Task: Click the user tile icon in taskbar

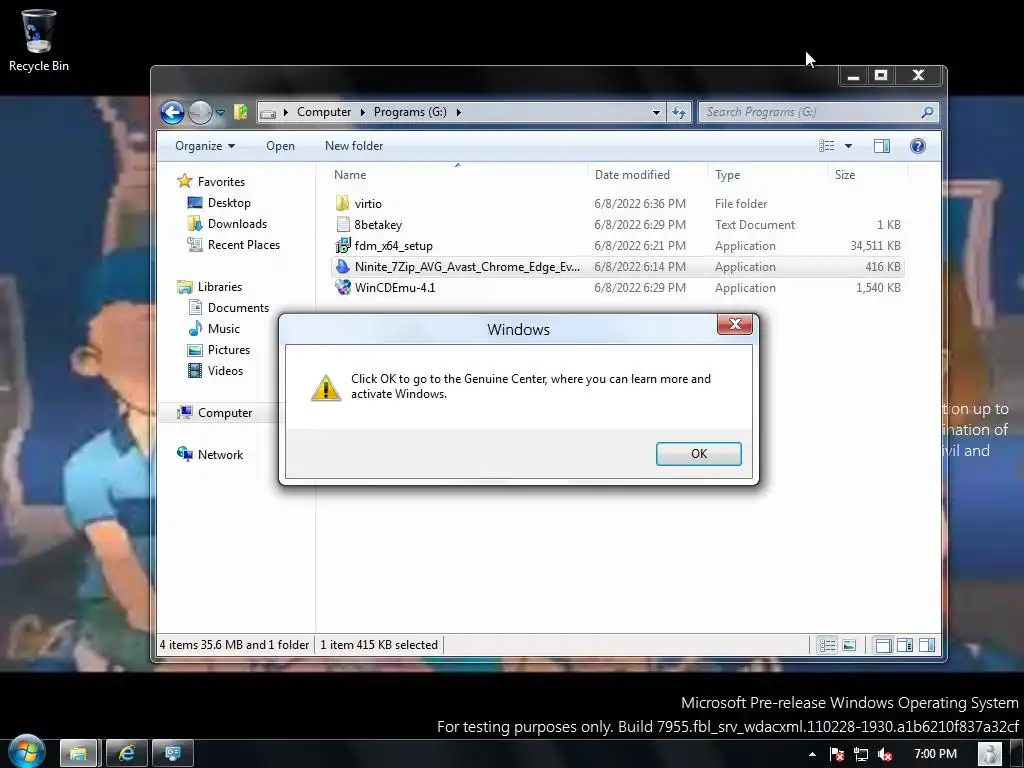Action: pyautogui.click(x=990, y=753)
